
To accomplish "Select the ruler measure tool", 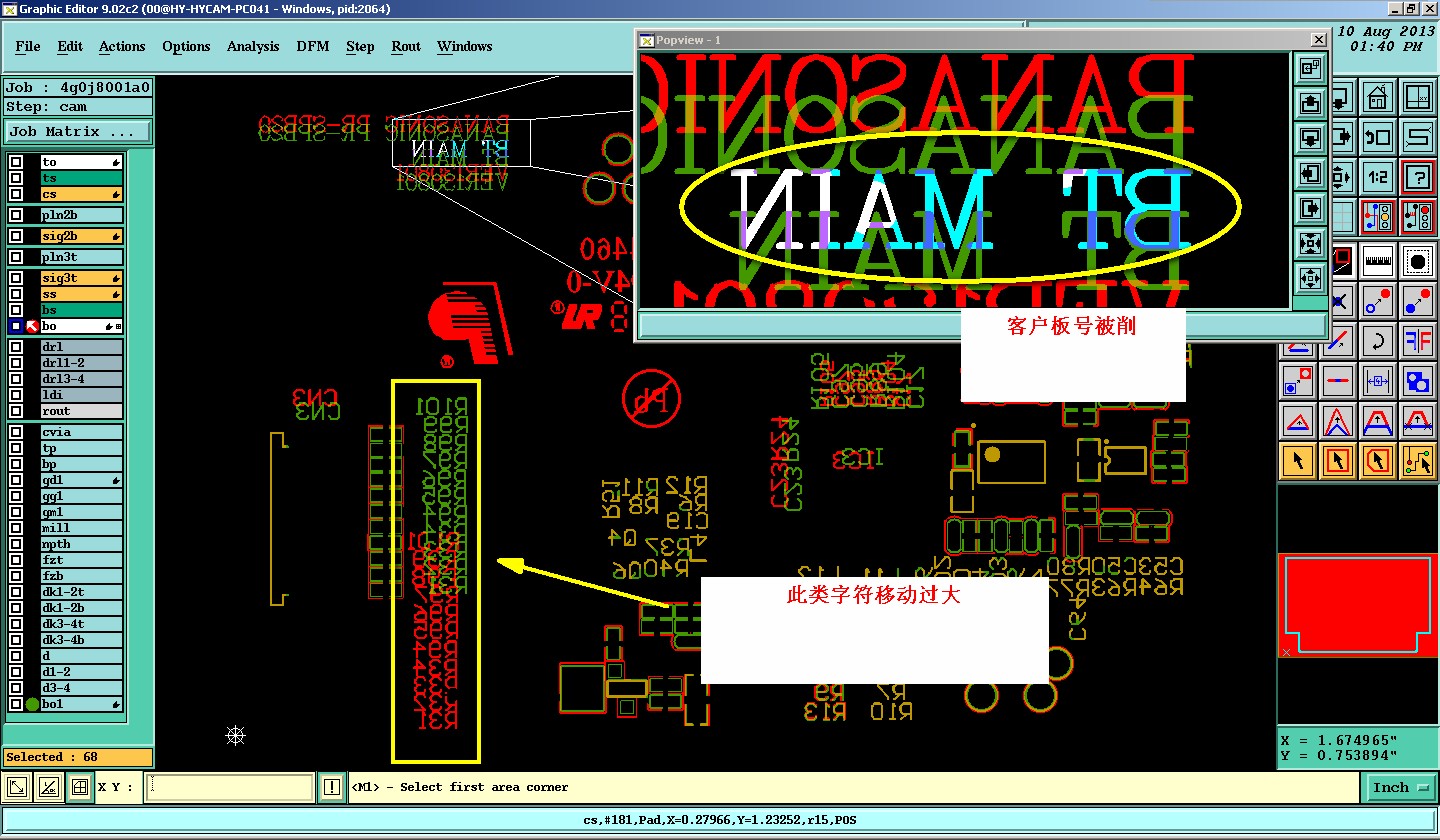I will pyautogui.click(x=1378, y=261).
